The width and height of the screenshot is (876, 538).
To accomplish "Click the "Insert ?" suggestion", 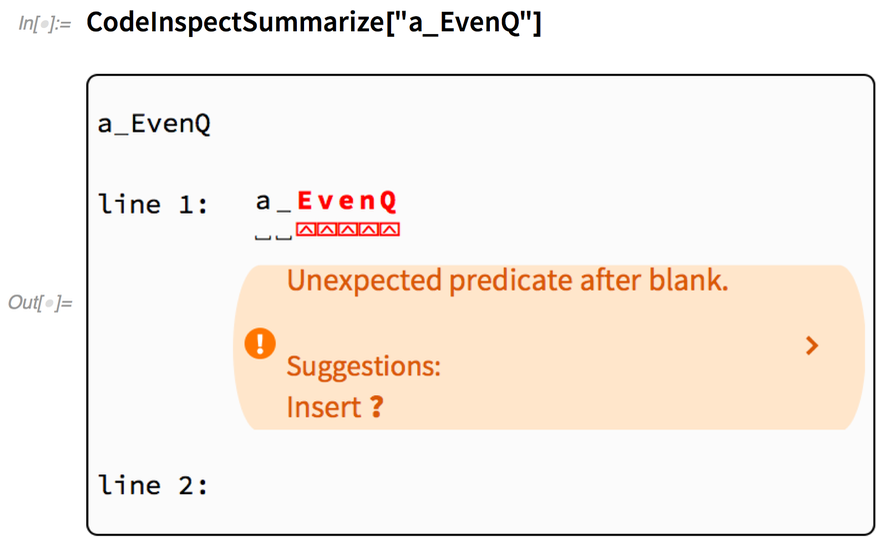I will [x=334, y=408].
